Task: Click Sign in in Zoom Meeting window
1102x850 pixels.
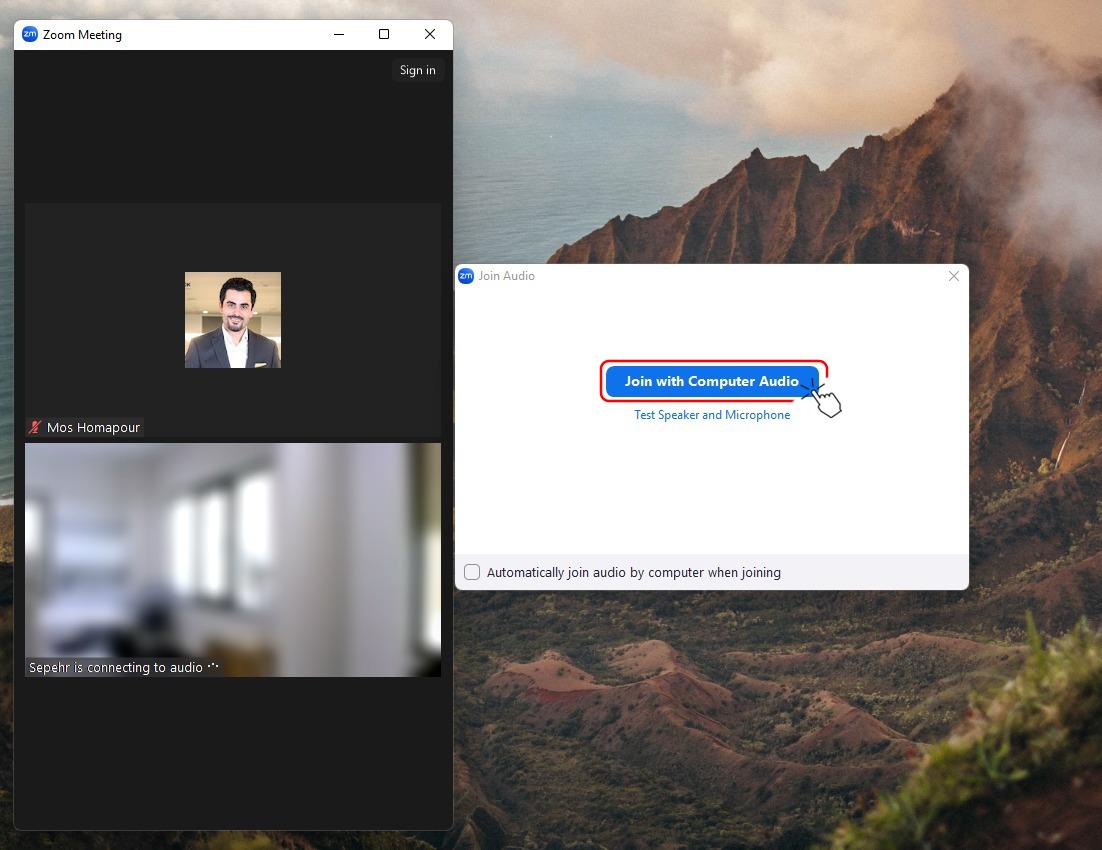Action: [x=417, y=70]
